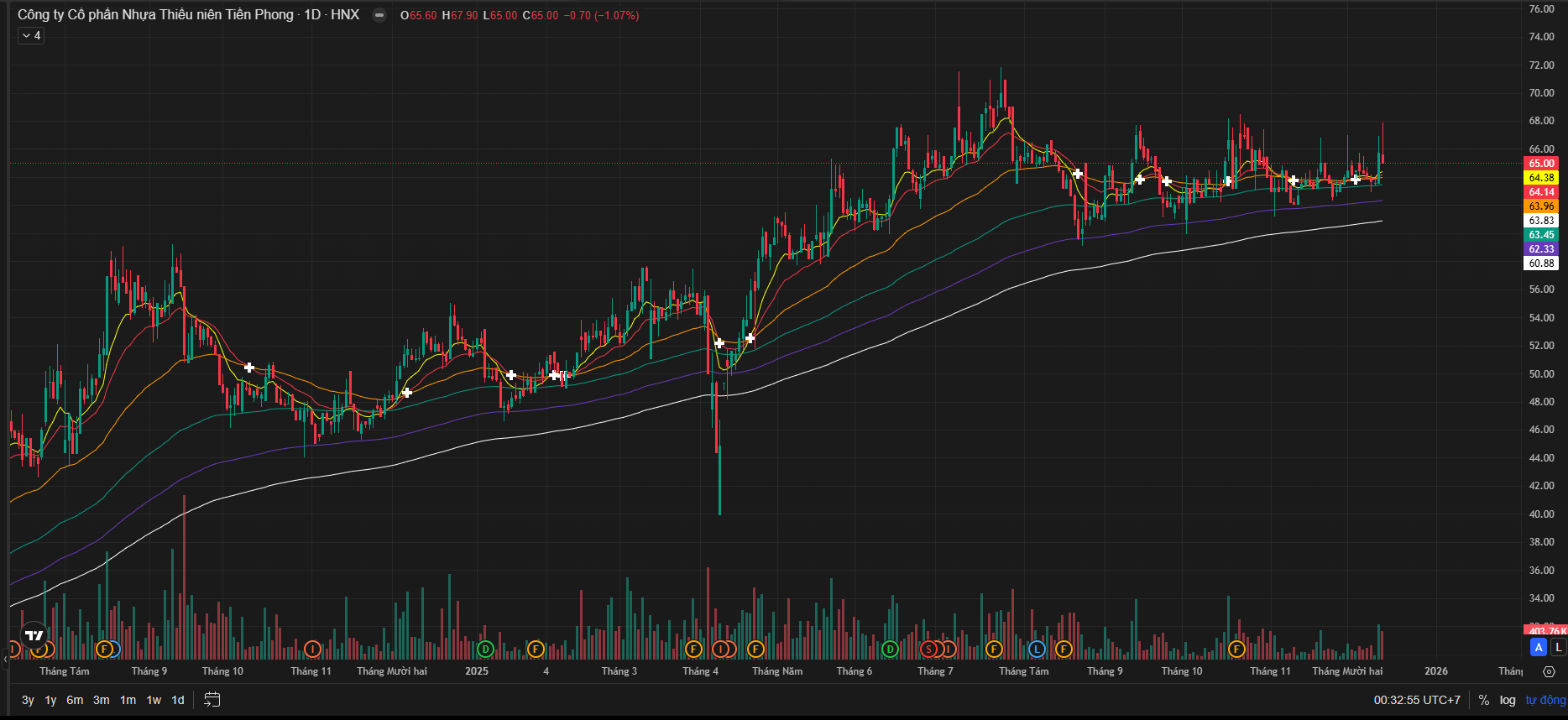This screenshot has width=1568, height=720.
Task: Click the blue L event marker near Tháng Tám
Action: [1037, 649]
